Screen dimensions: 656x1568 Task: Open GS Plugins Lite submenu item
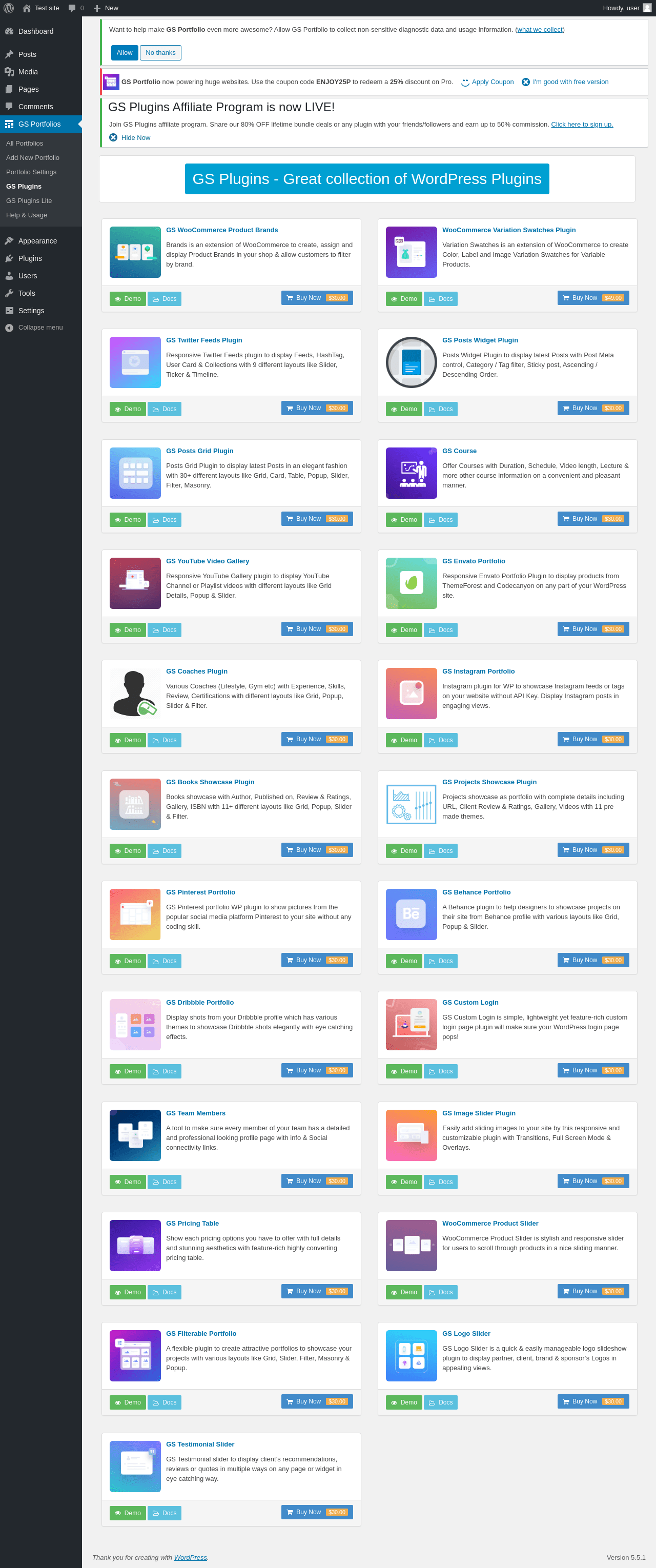(29, 201)
